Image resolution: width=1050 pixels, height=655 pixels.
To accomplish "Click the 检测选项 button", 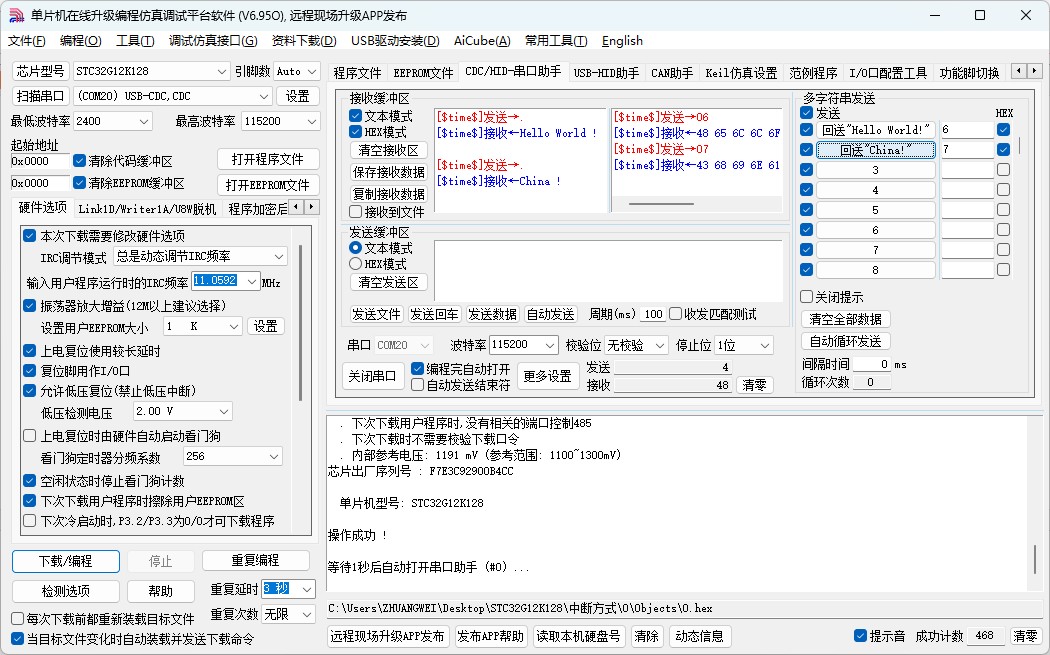I will coord(66,591).
